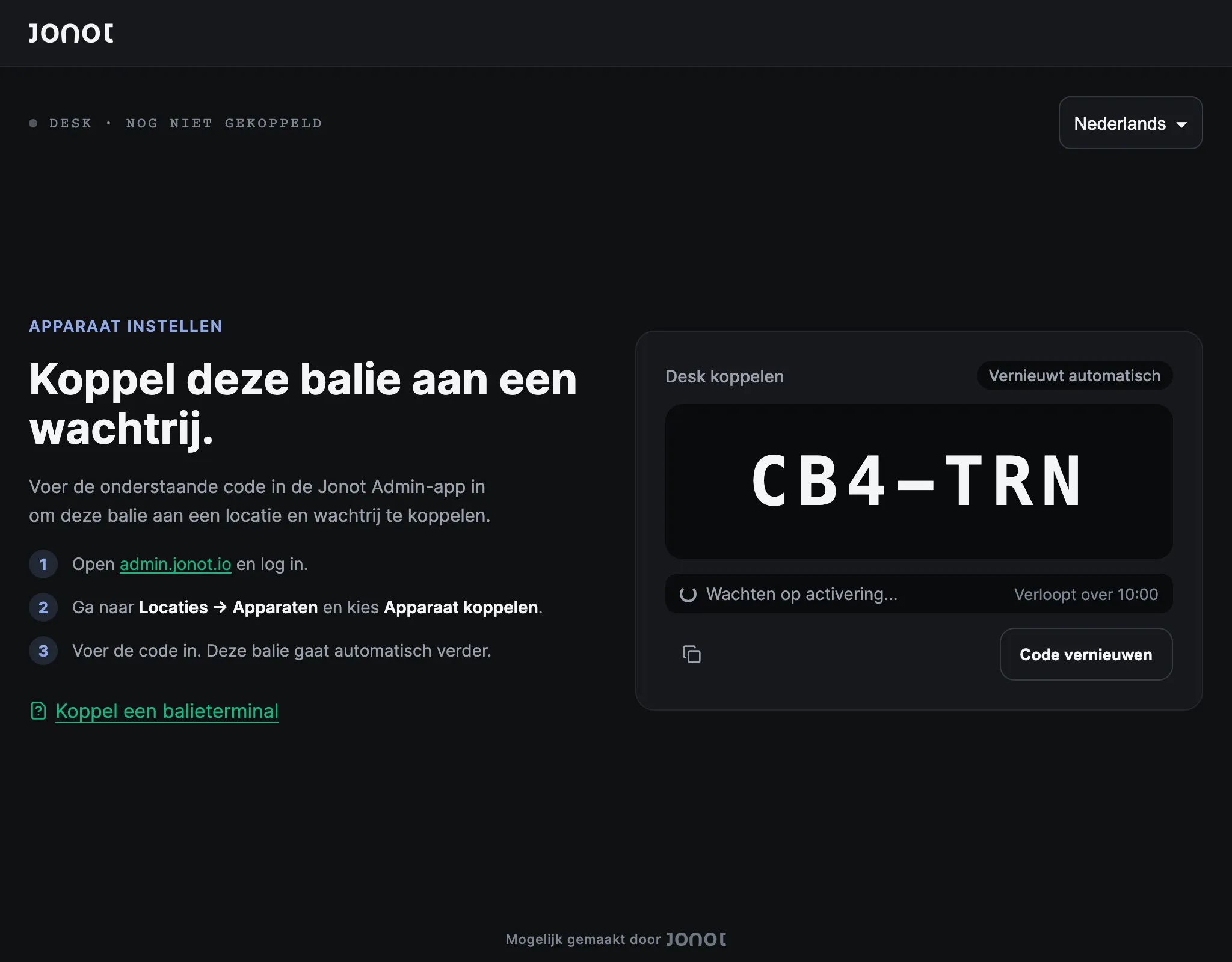This screenshot has height=962, width=1232.
Task: Click the Jonot logo in the header
Action: (x=71, y=33)
